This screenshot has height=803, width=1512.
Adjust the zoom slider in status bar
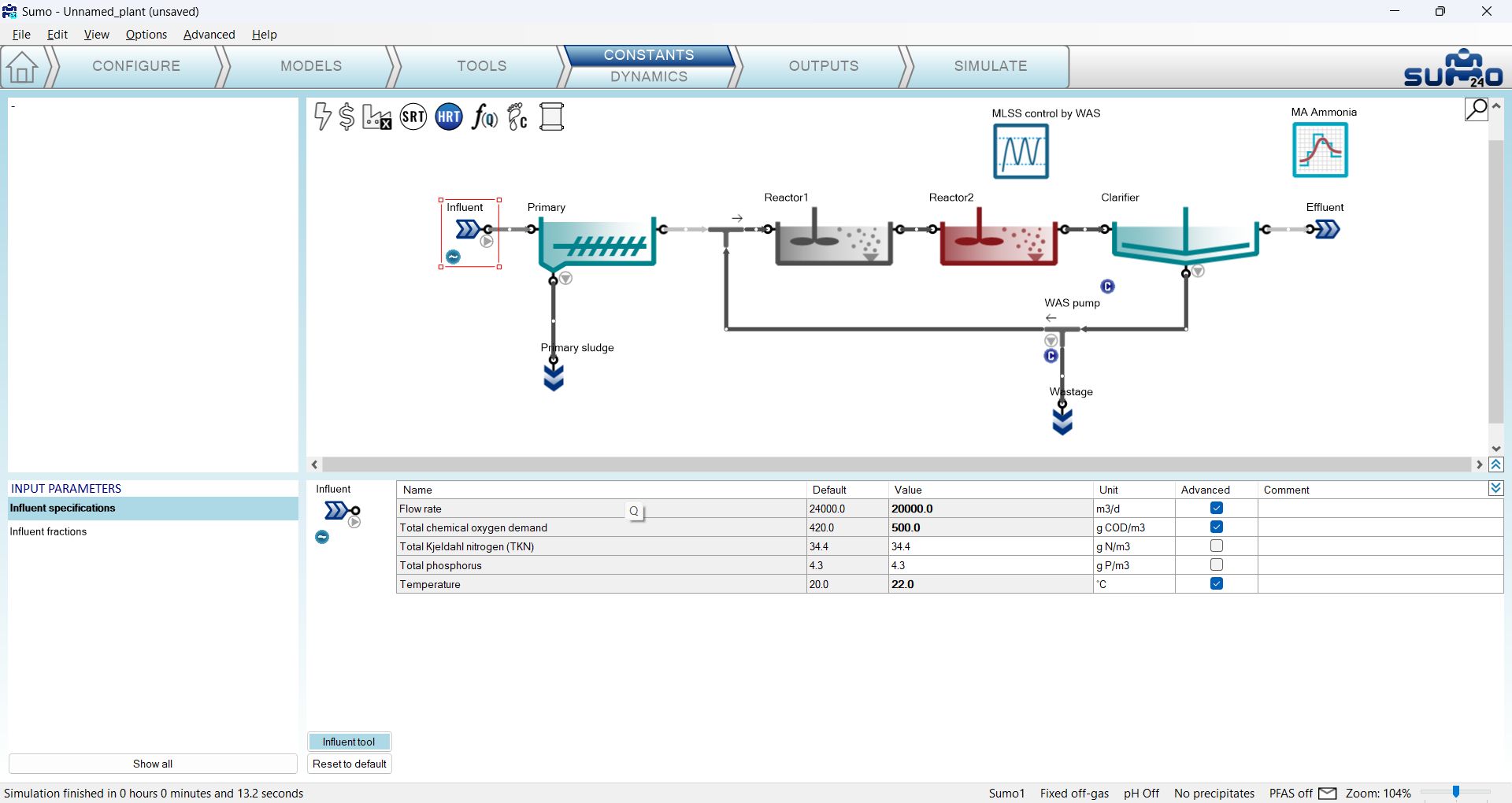1456,793
